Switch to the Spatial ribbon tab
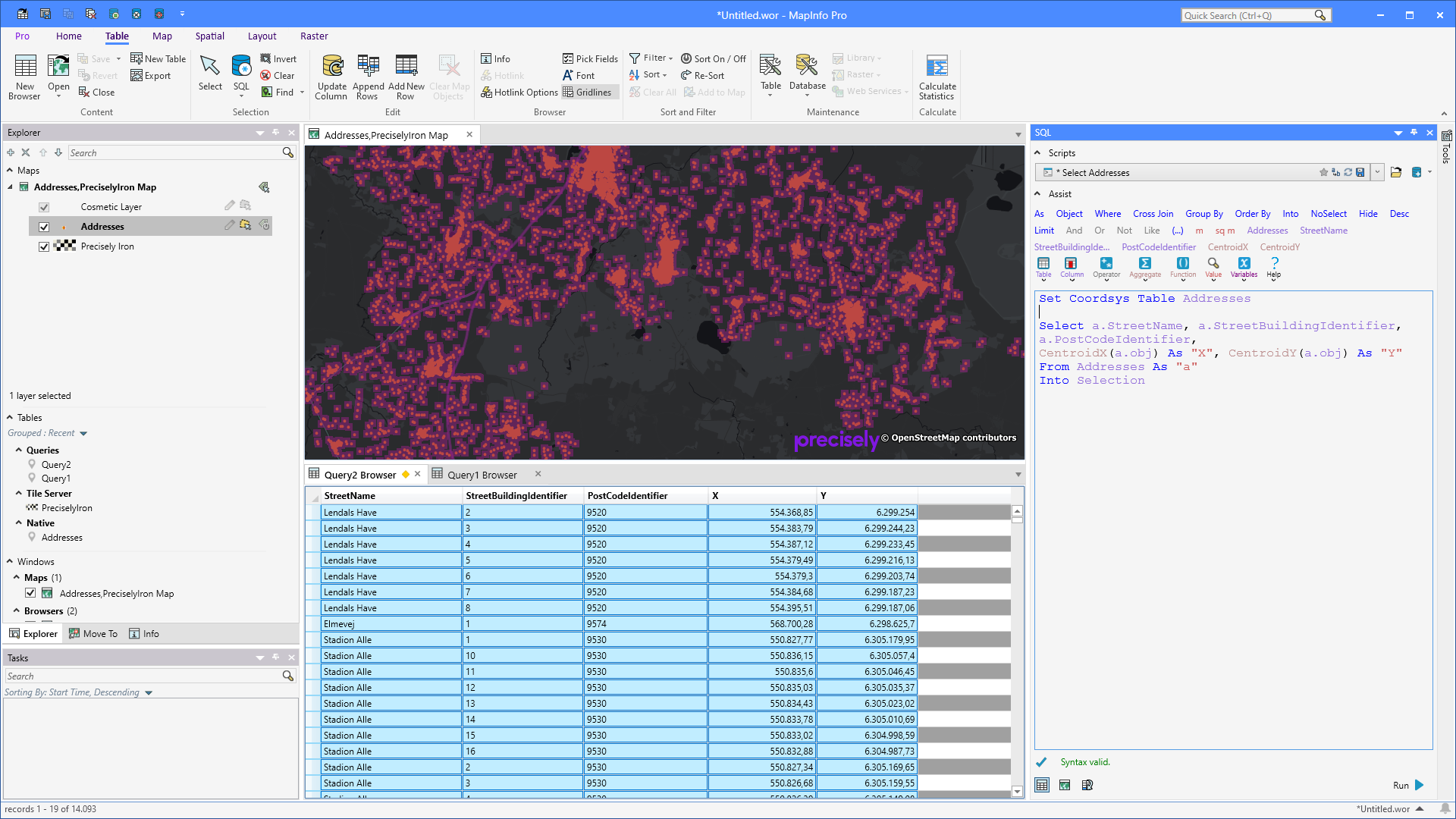The height and width of the screenshot is (819, 1456). point(209,36)
